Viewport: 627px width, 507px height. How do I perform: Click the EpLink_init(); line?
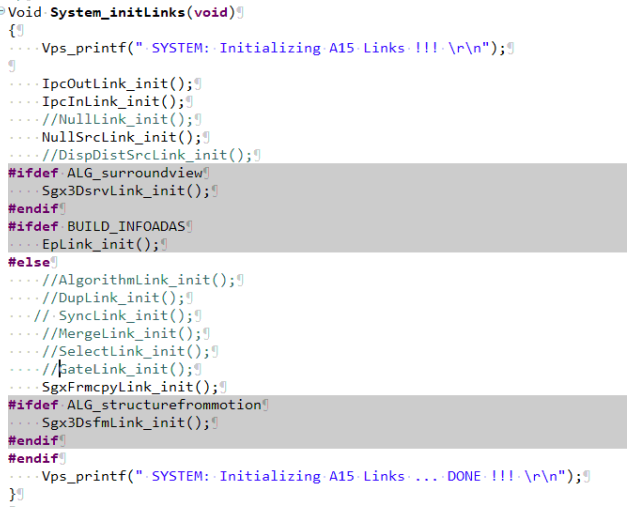point(101,244)
